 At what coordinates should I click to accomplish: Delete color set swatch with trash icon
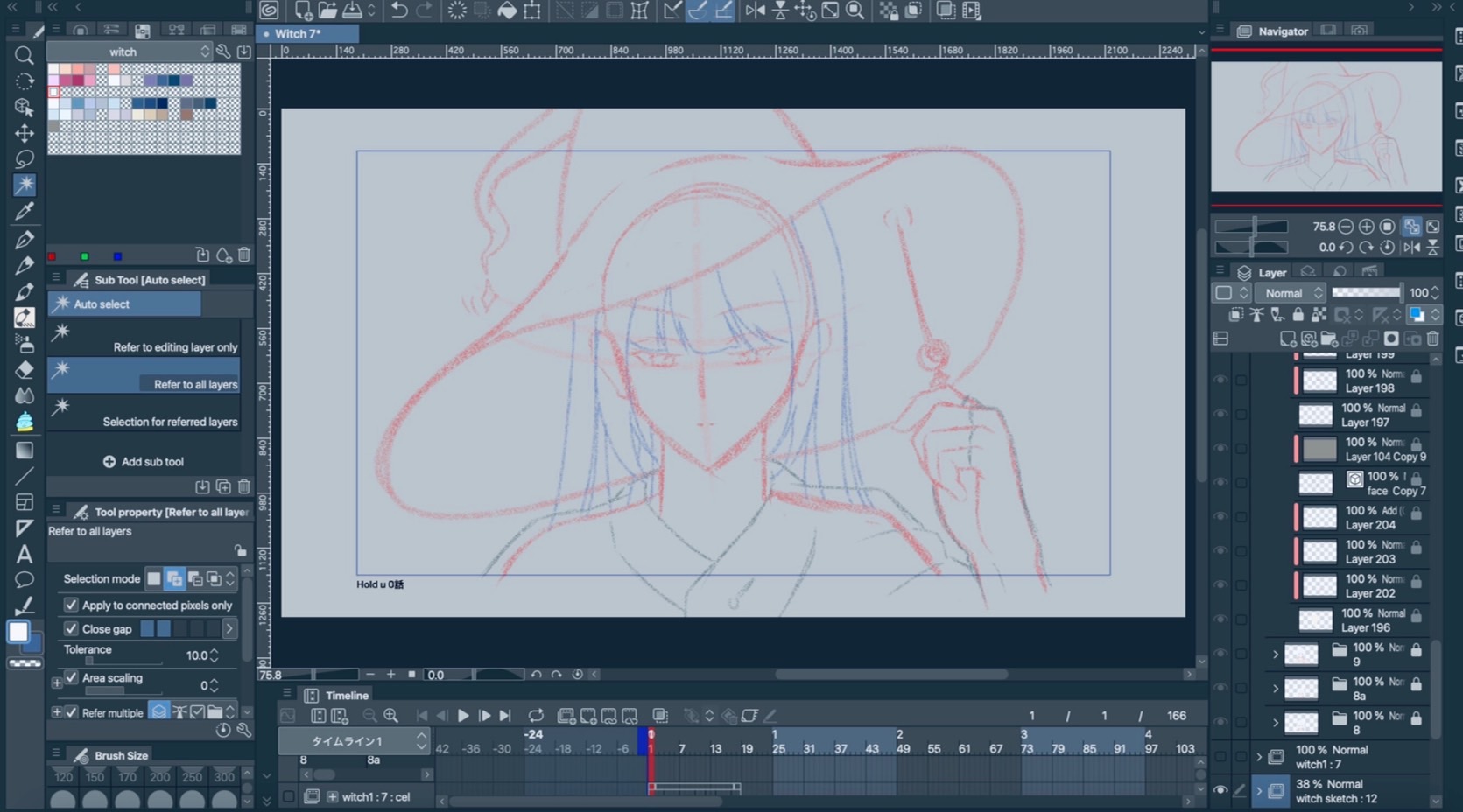click(x=244, y=255)
